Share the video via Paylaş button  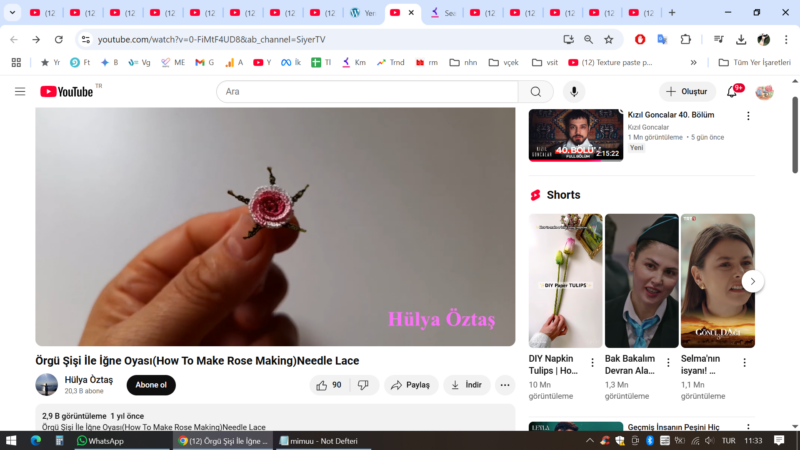click(x=411, y=385)
